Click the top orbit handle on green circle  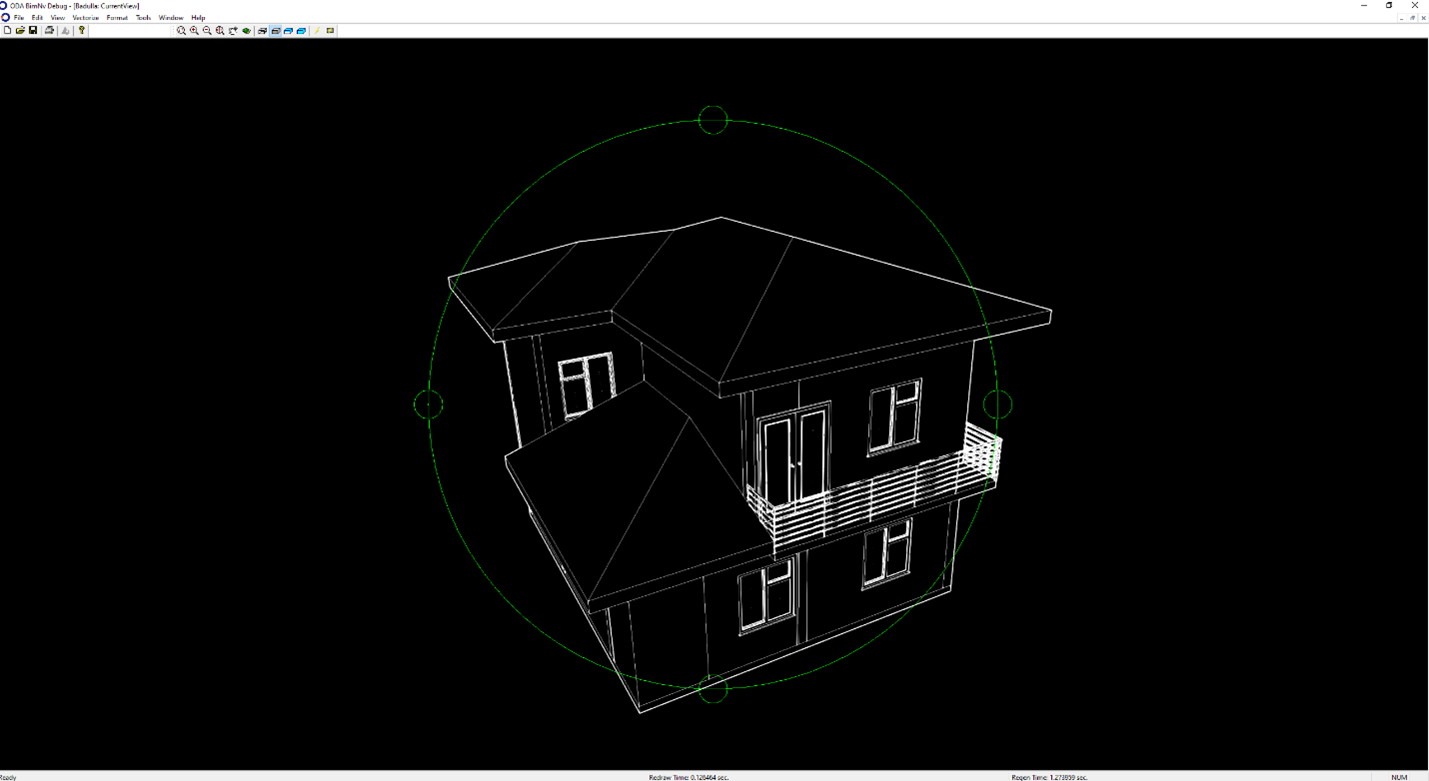click(713, 120)
